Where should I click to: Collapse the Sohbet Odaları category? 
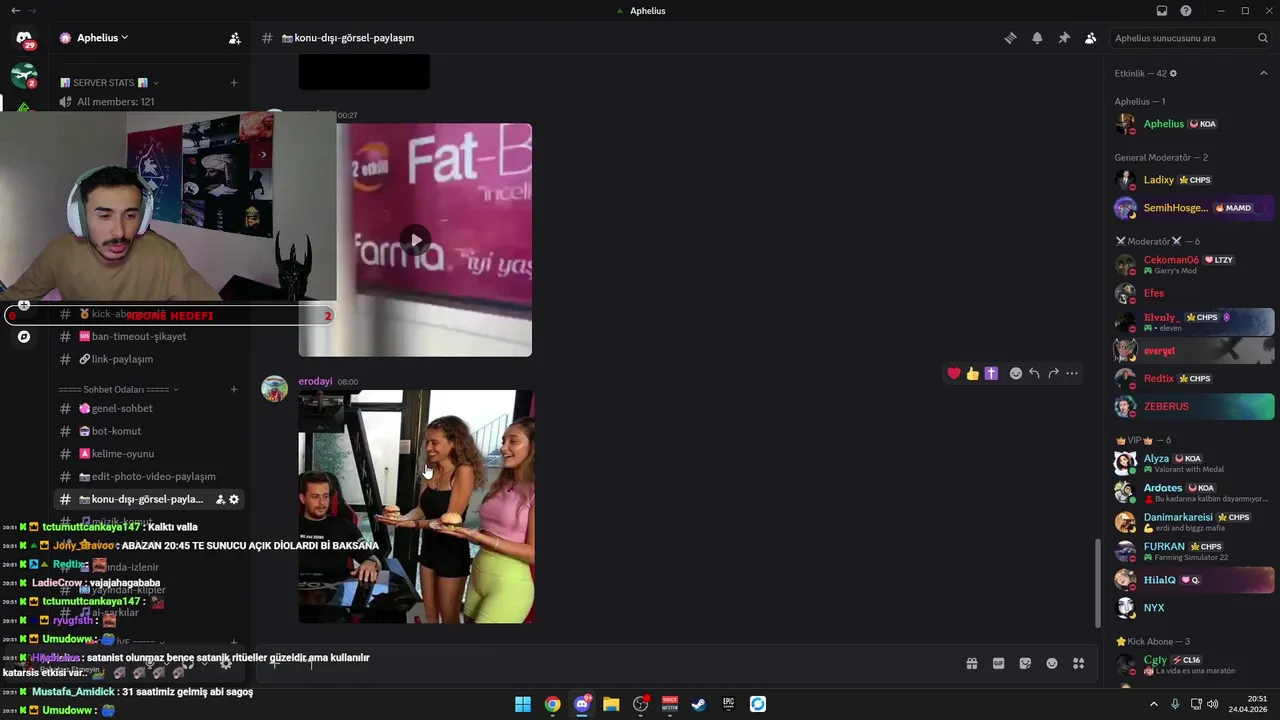coord(119,389)
